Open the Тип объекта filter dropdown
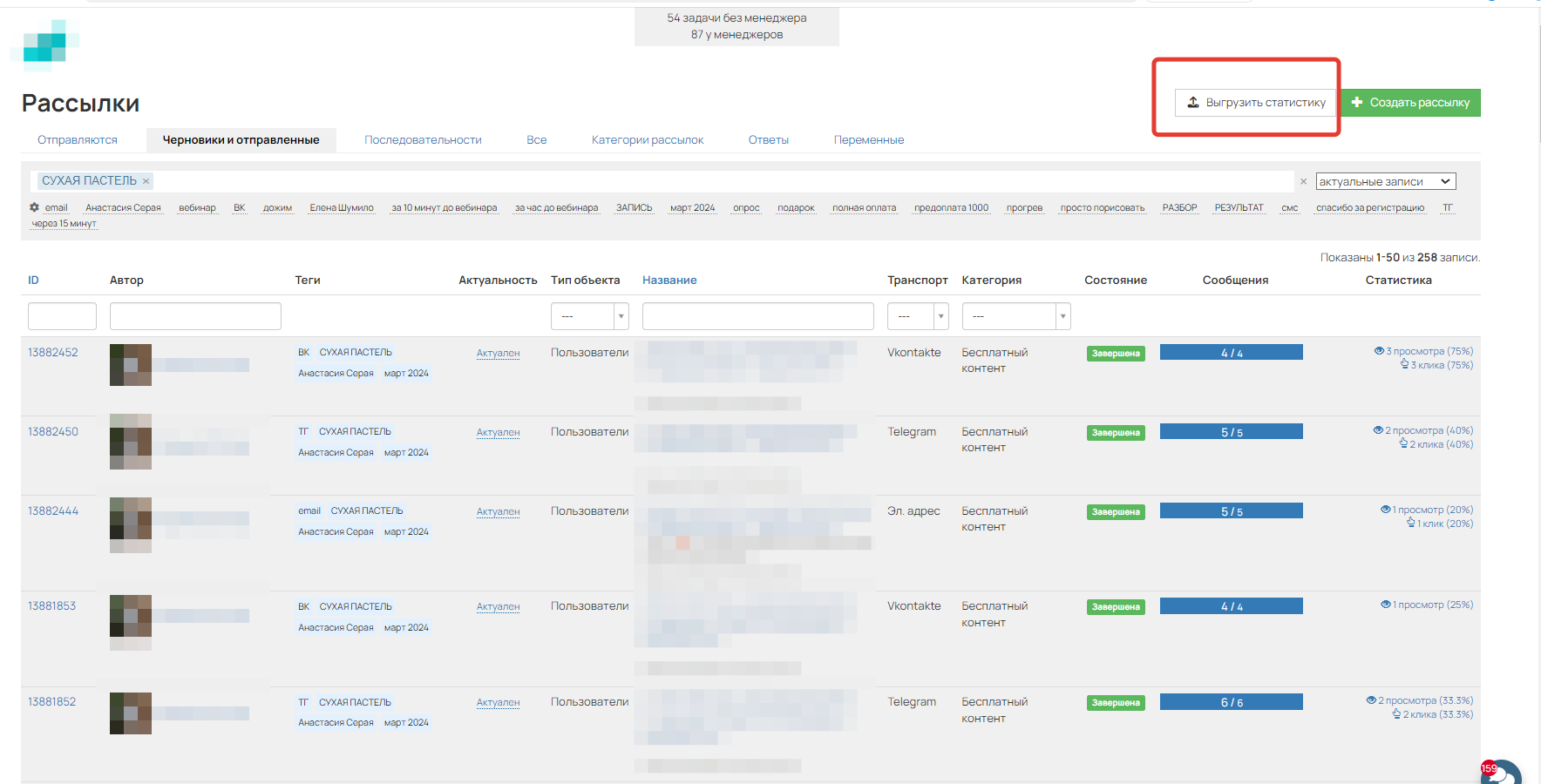The image size is (1541, 784). [x=589, y=316]
